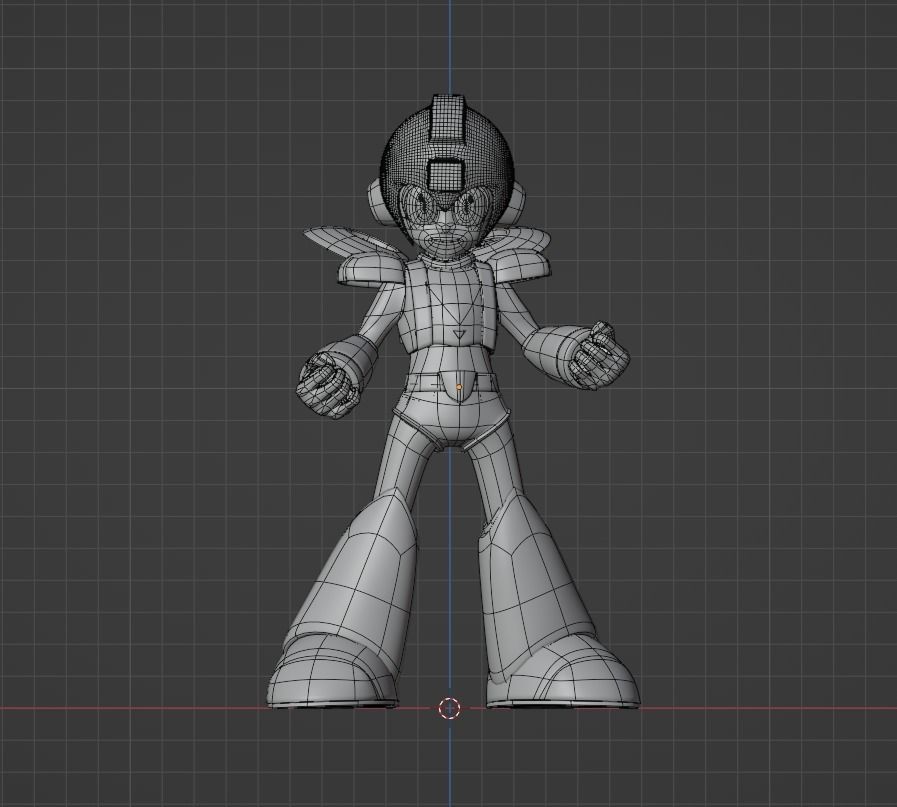
Task: Click the small triangle emblem on the chest armor
Action: point(459,335)
